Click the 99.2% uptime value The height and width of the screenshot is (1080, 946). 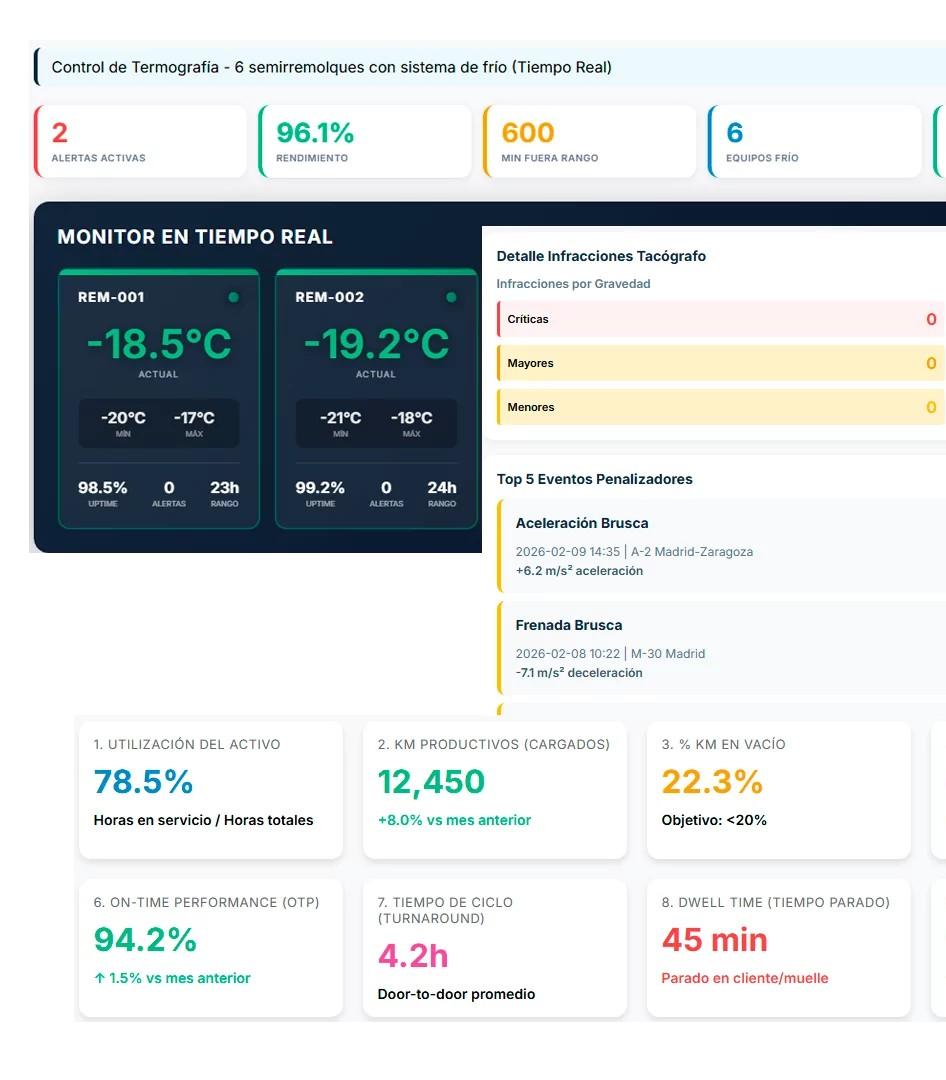pyautogui.click(x=320, y=488)
